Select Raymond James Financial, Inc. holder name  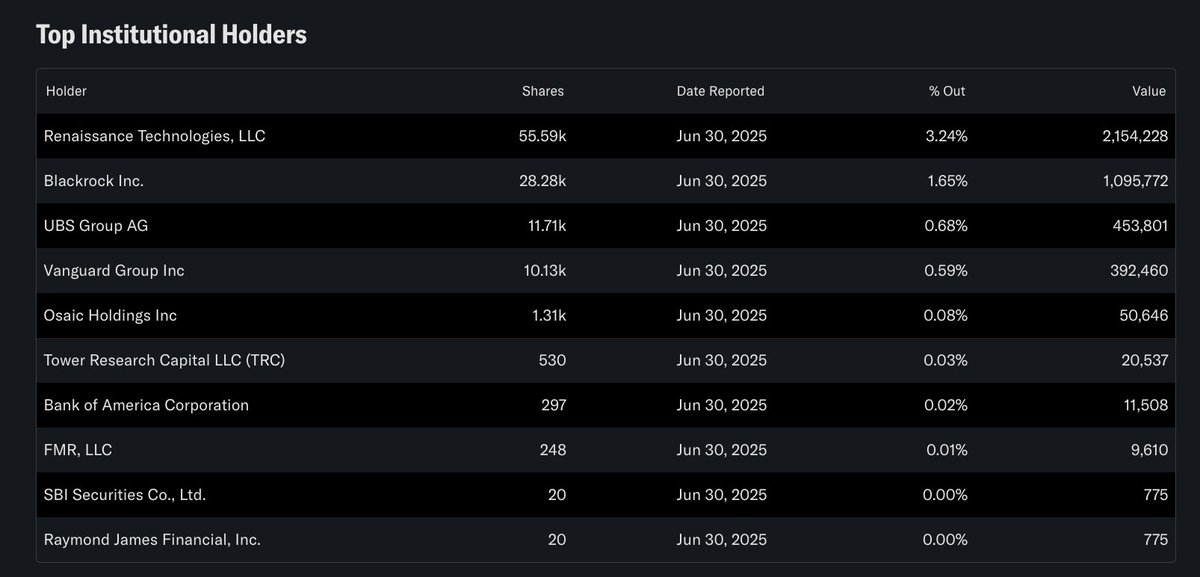152,540
